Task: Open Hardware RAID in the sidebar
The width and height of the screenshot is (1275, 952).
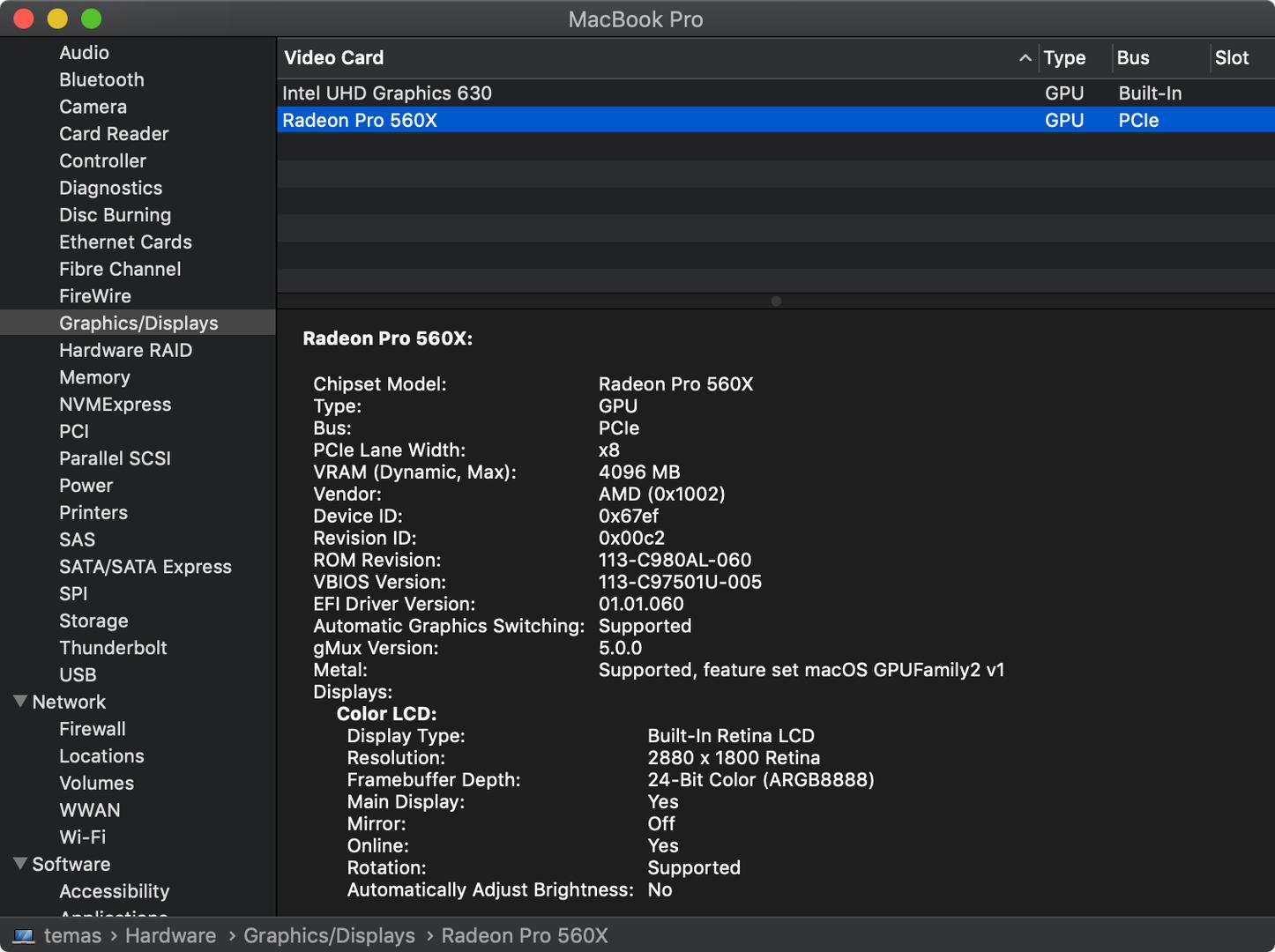Action: pos(125,351)
